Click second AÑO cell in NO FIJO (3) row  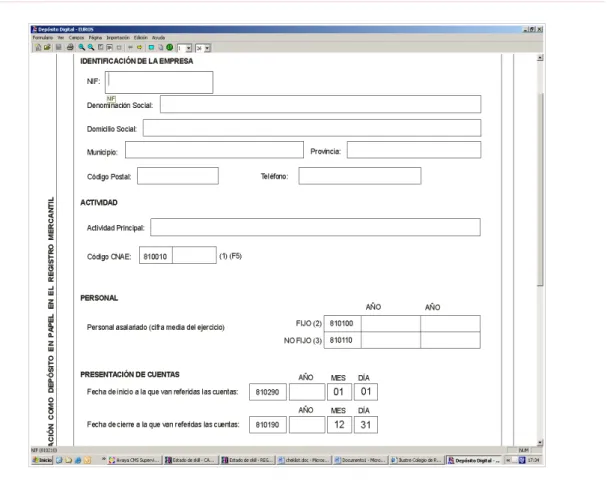451,340
